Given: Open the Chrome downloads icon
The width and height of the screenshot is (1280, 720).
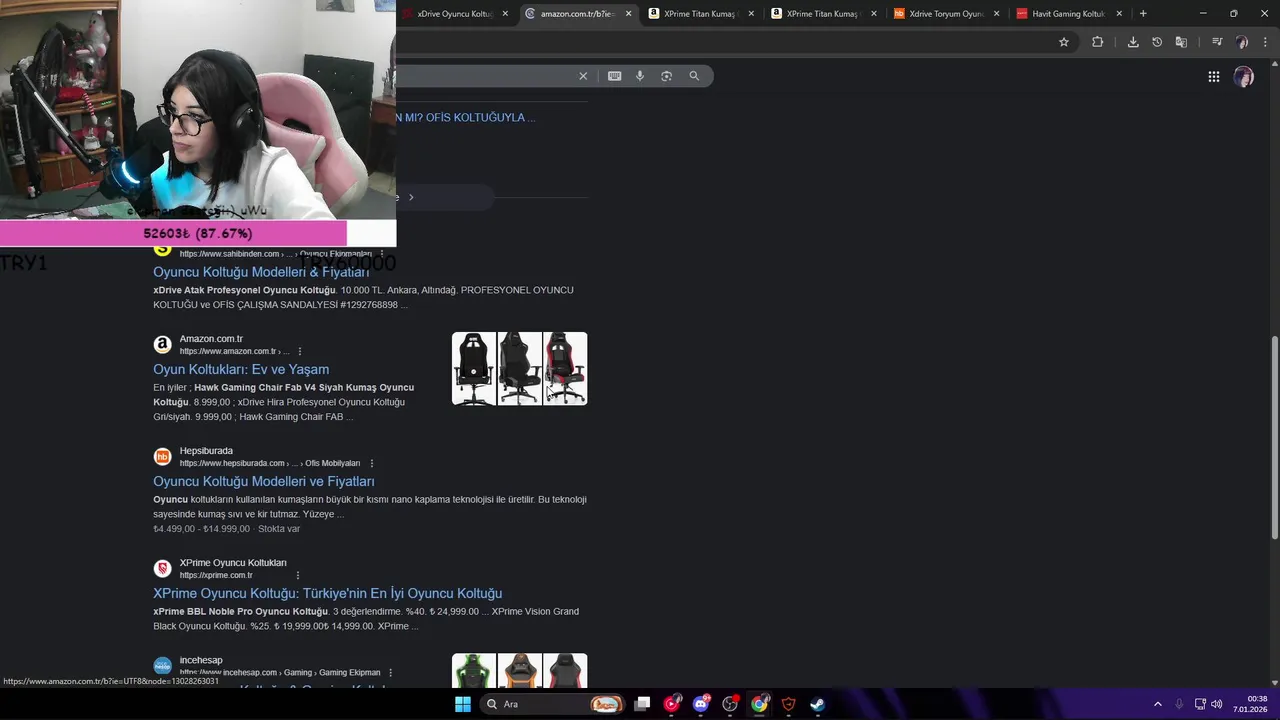Looking at the screenshot, I should (1133, 42).
